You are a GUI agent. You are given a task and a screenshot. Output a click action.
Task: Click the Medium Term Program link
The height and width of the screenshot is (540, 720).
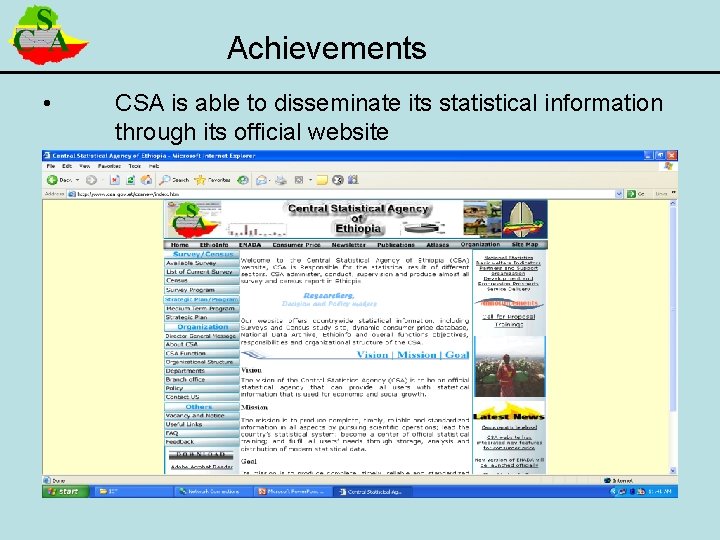(202, 309)
